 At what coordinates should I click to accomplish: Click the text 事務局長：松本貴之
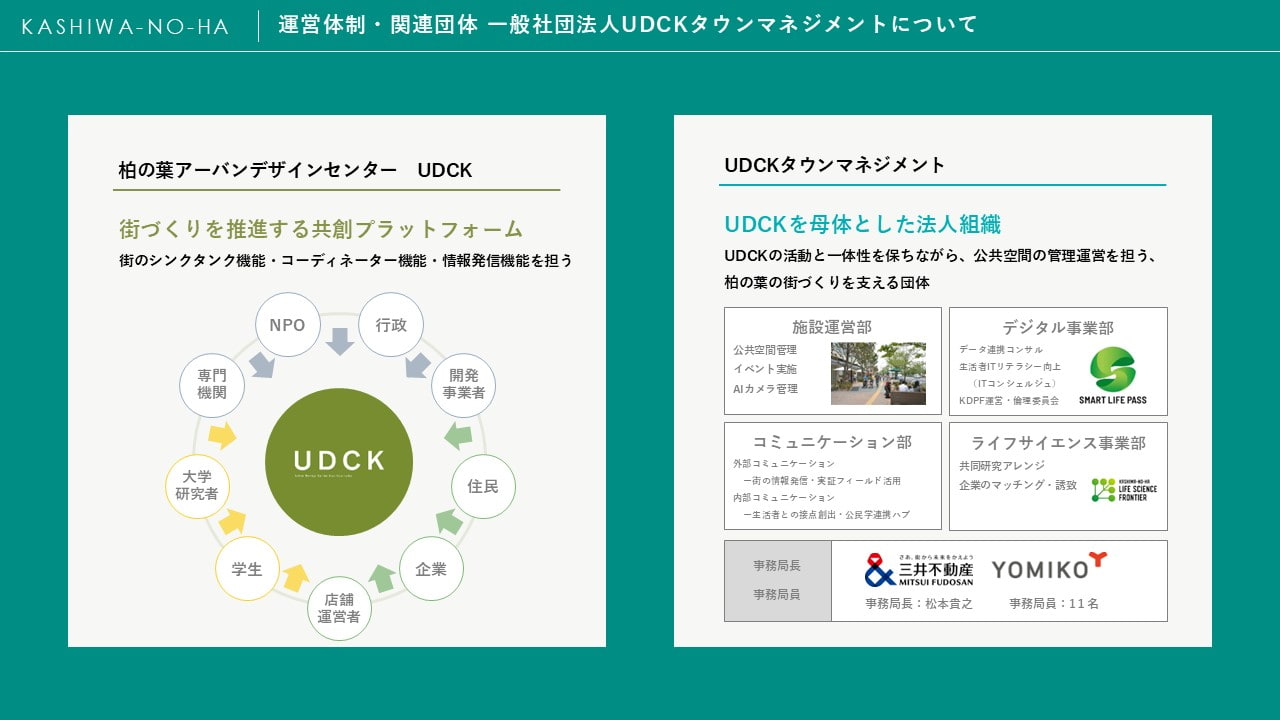click(x=919, y=604)
